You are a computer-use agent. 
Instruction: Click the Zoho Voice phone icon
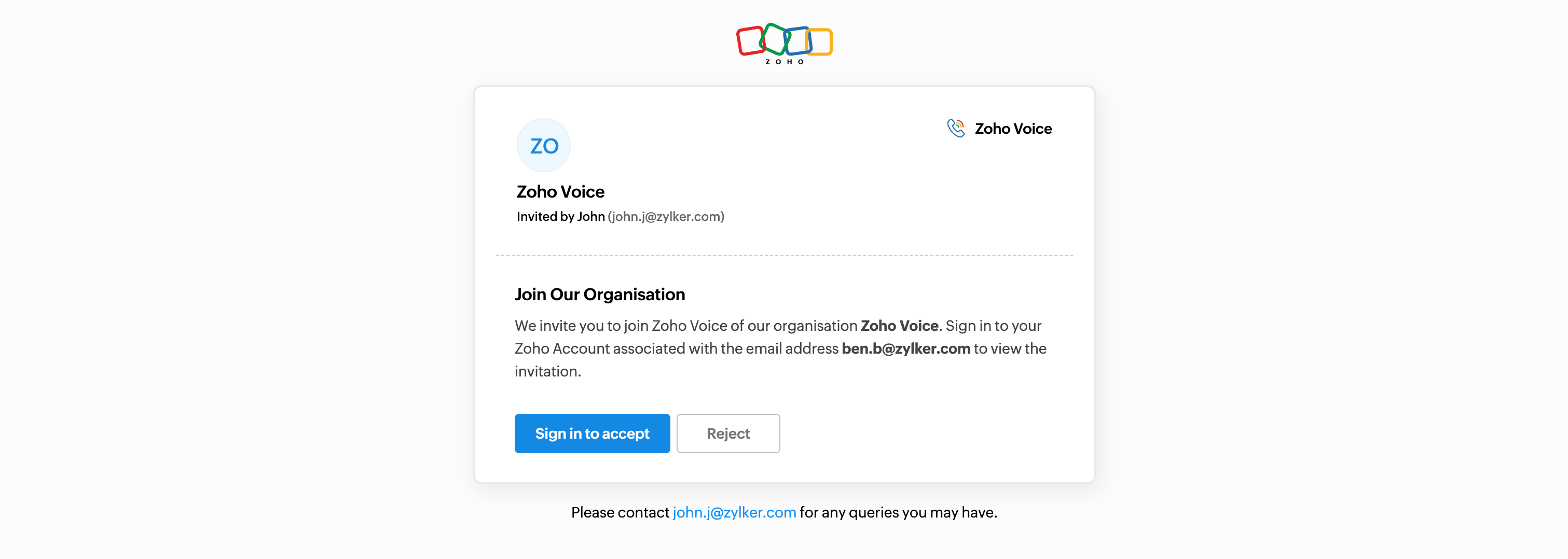pos(956,129)
